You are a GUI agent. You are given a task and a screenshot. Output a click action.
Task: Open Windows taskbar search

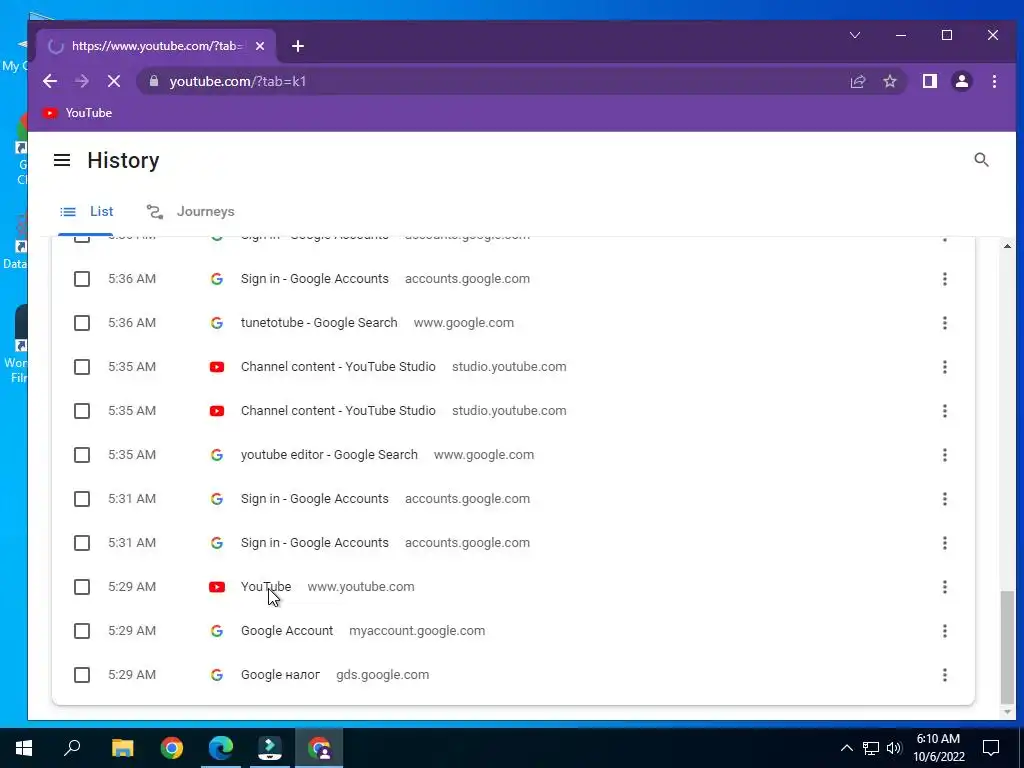point(72,748)
